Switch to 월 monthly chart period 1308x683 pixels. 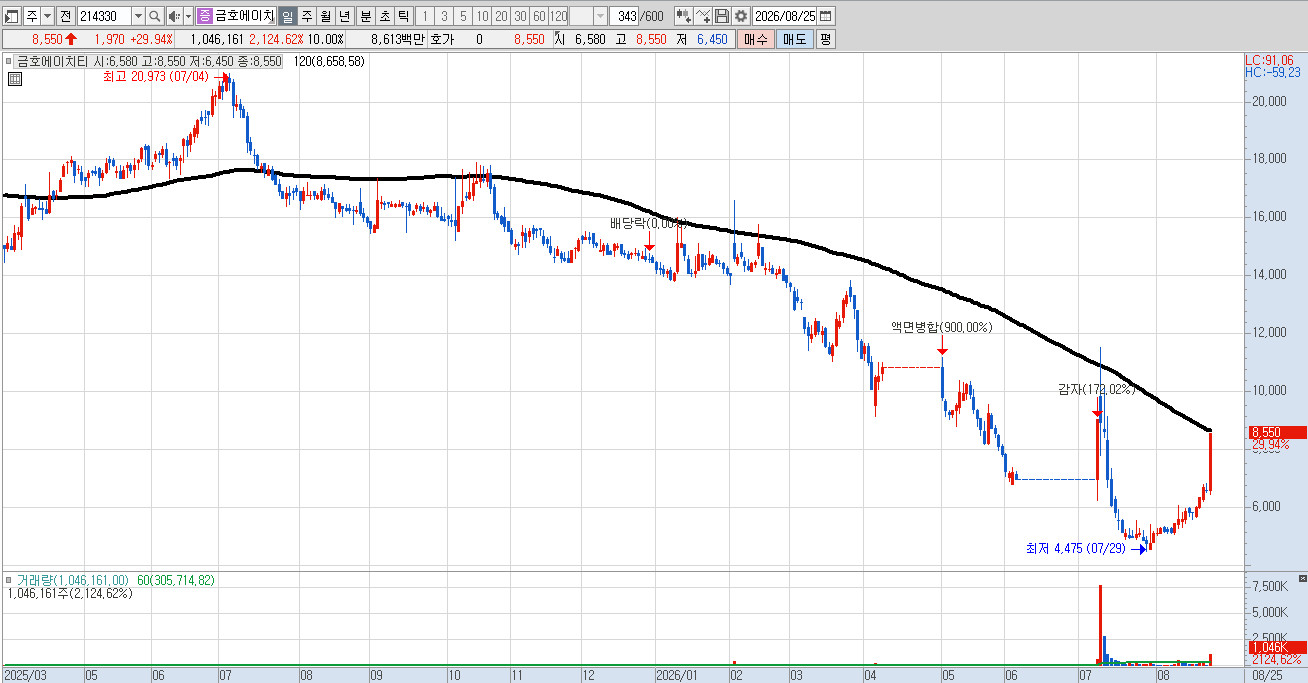(x=325, y=16)
